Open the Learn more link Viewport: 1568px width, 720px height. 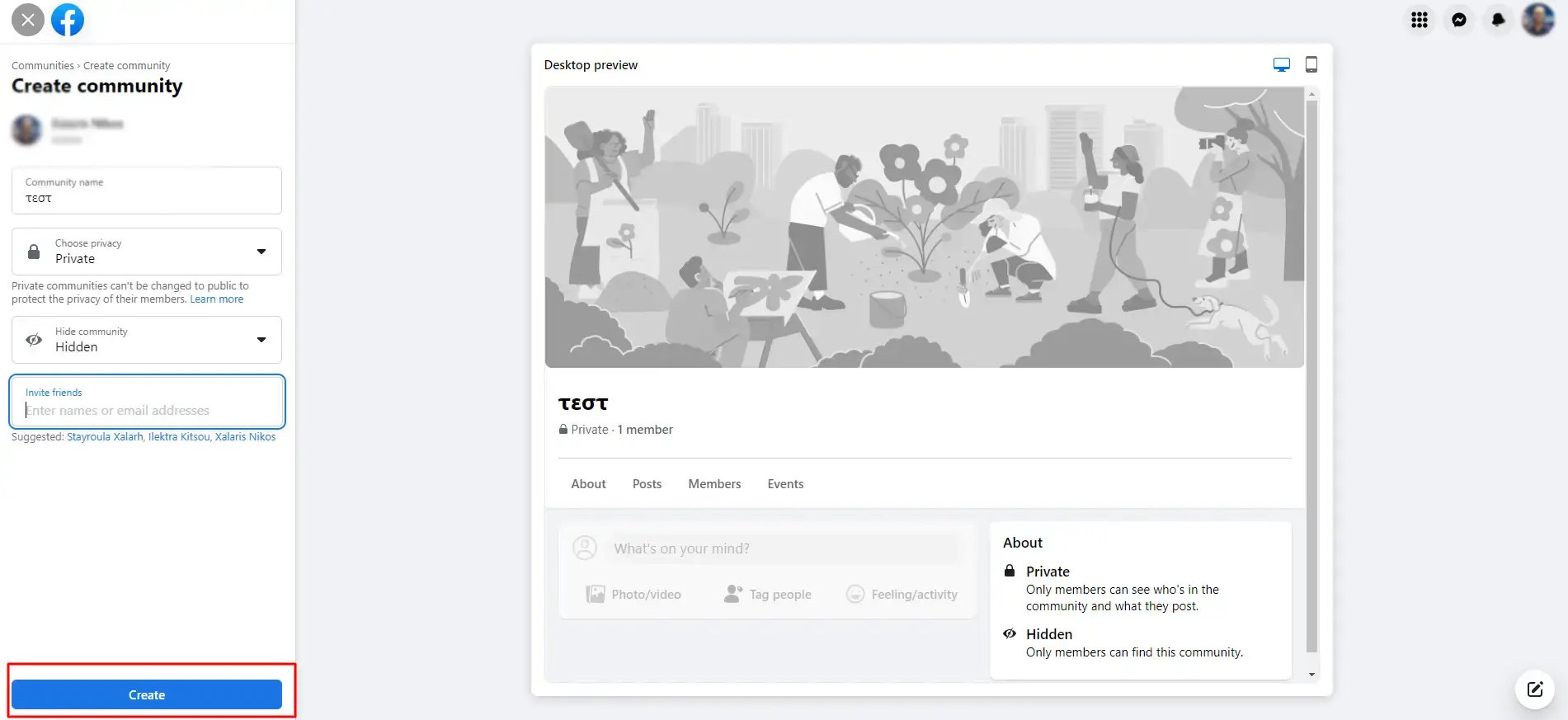tap(217, 299)
